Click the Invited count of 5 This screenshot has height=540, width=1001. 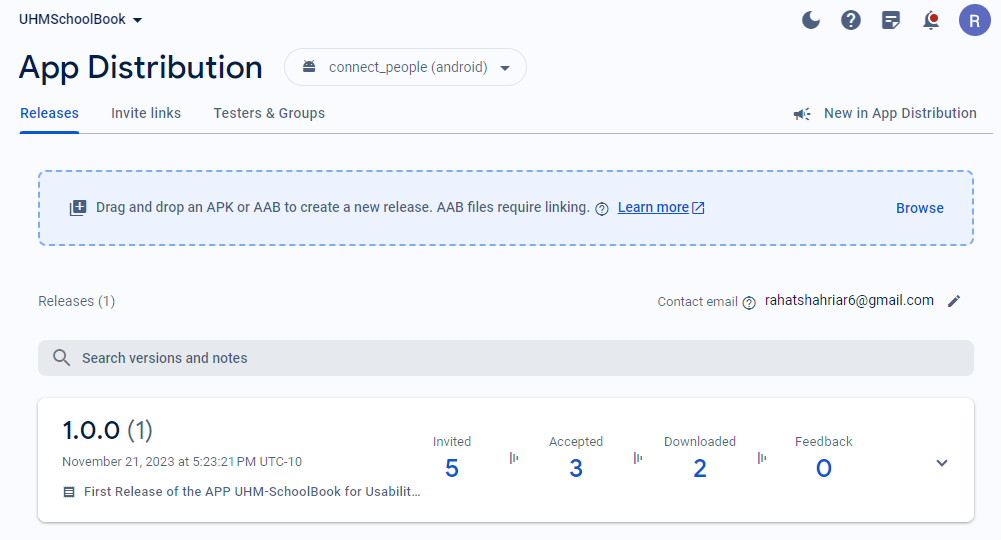452,468
